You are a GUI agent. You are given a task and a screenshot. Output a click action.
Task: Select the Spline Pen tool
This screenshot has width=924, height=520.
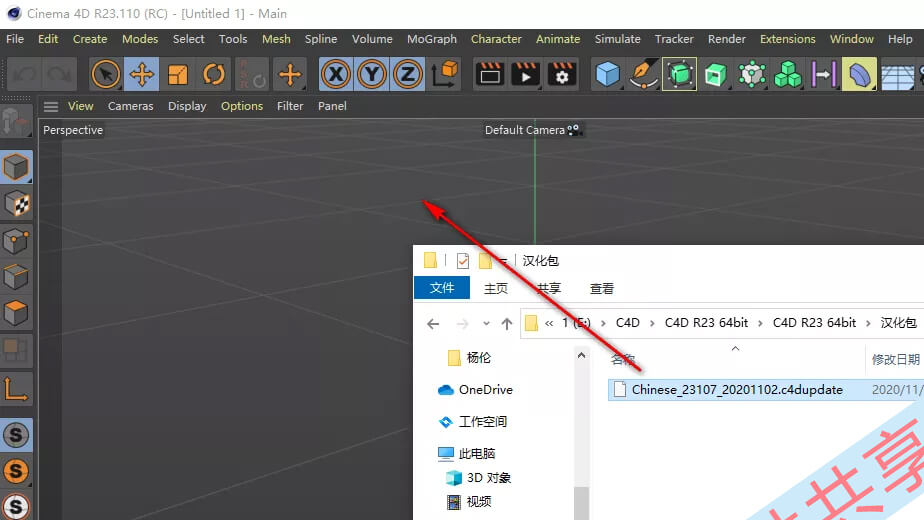click(644, 74)
